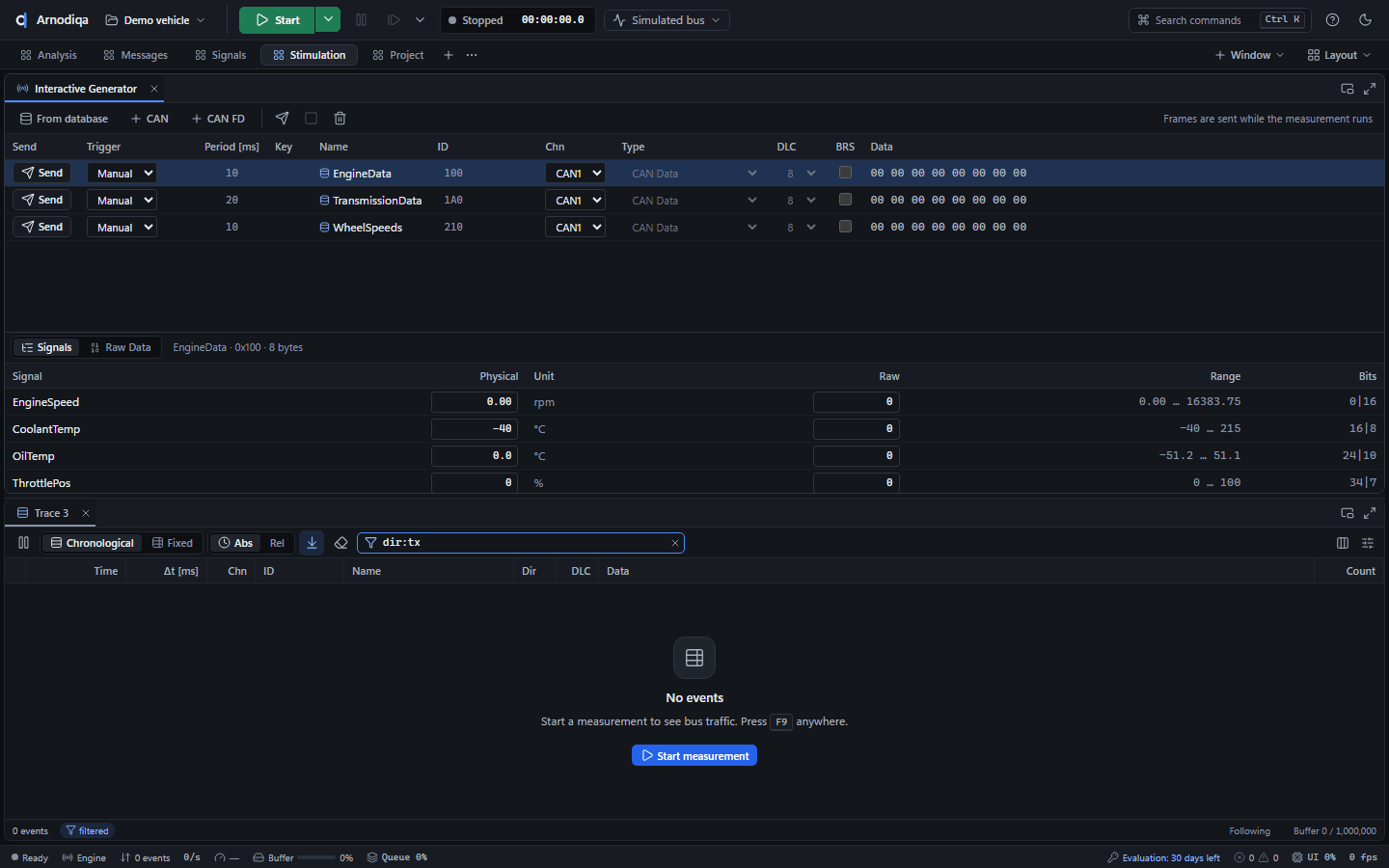Click the send-all paper plane toolbar icon
1389x868 pixels.
282,119
